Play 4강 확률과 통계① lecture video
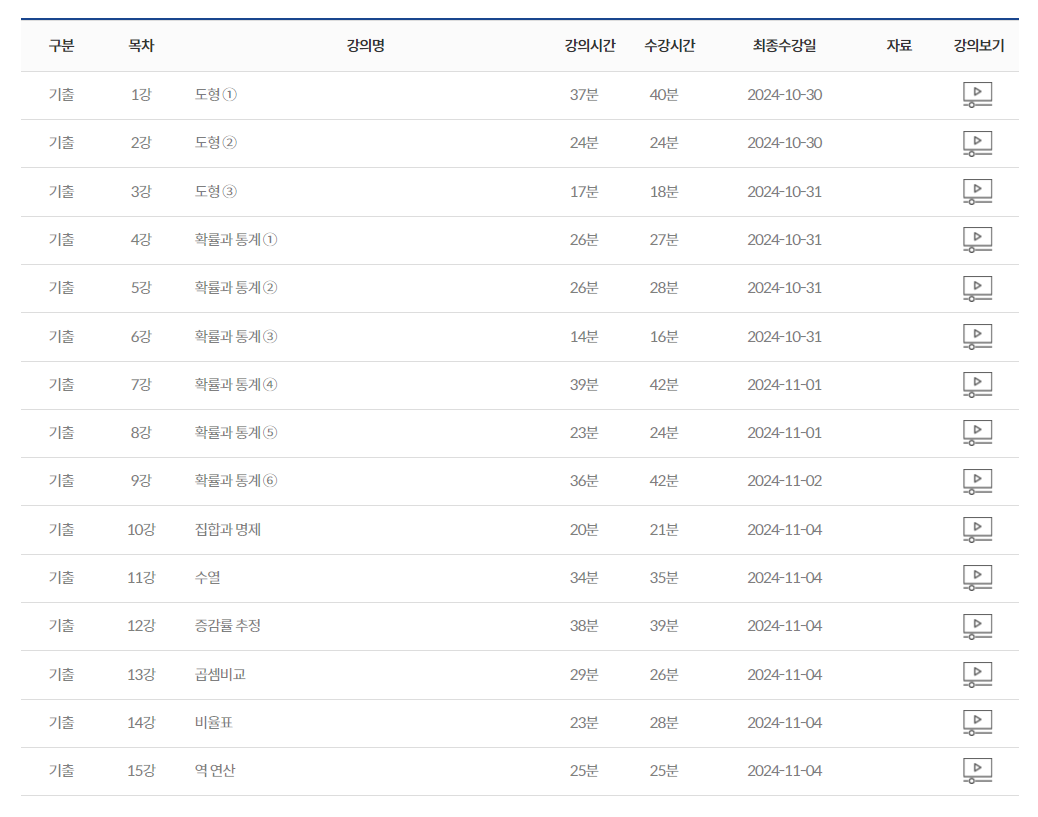 (x=977, y=240)
